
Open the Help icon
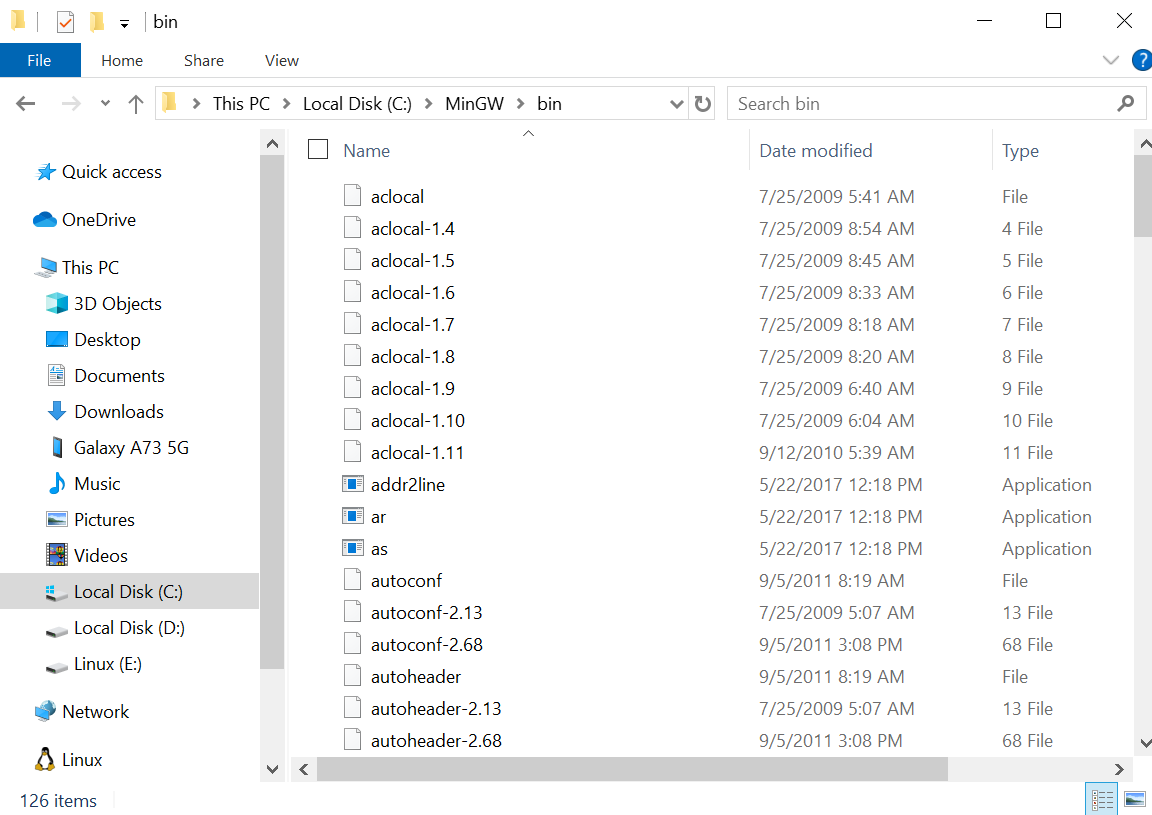tap(1142, 60)
